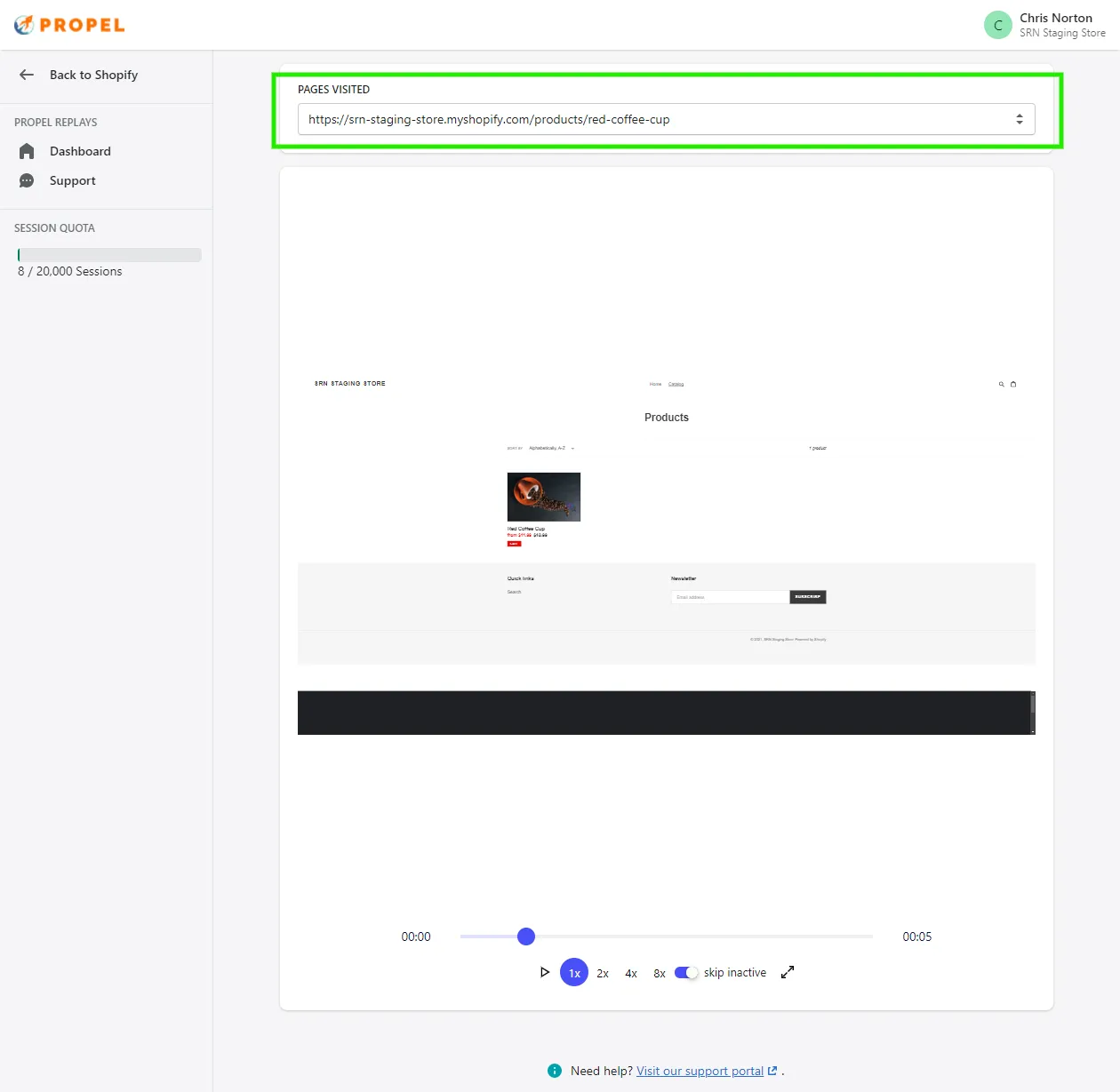Click the Chris Norton avatar circle
Viewport: 1120px width, 1092px height.
[x=998, y=25]
